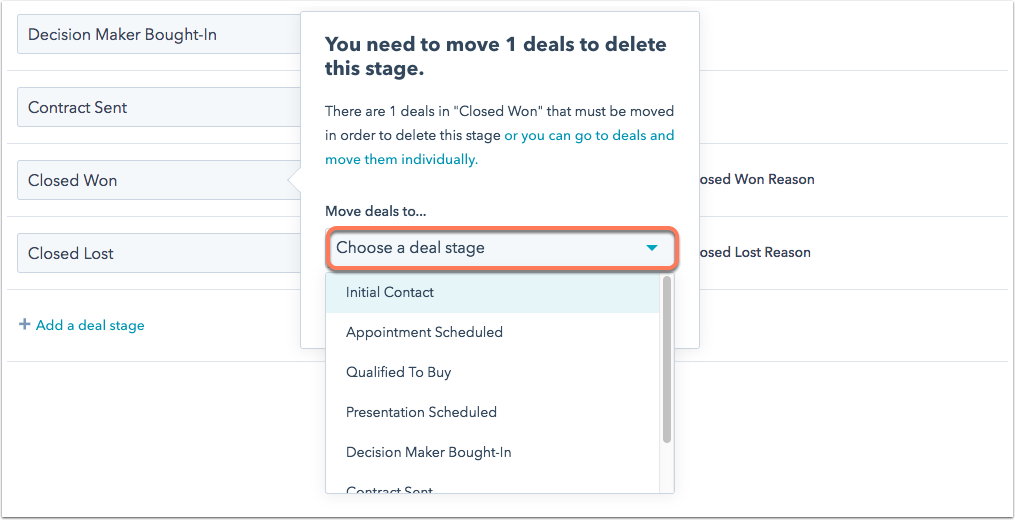Choose Decision Maker Bought-In in dropdown list
The image size is (1015, 520).
coord(428,452)
